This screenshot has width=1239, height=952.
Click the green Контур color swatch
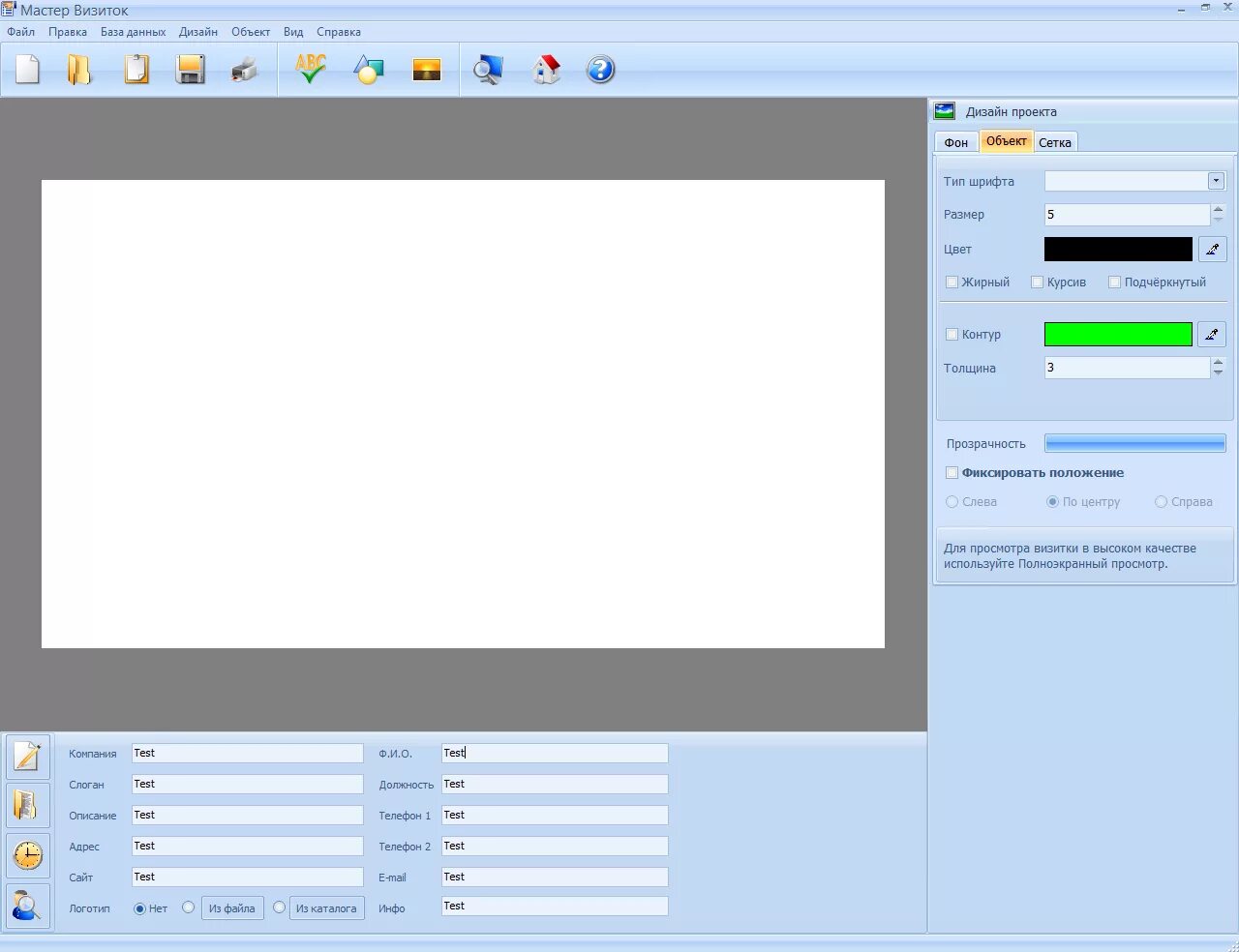point(1118,335)
